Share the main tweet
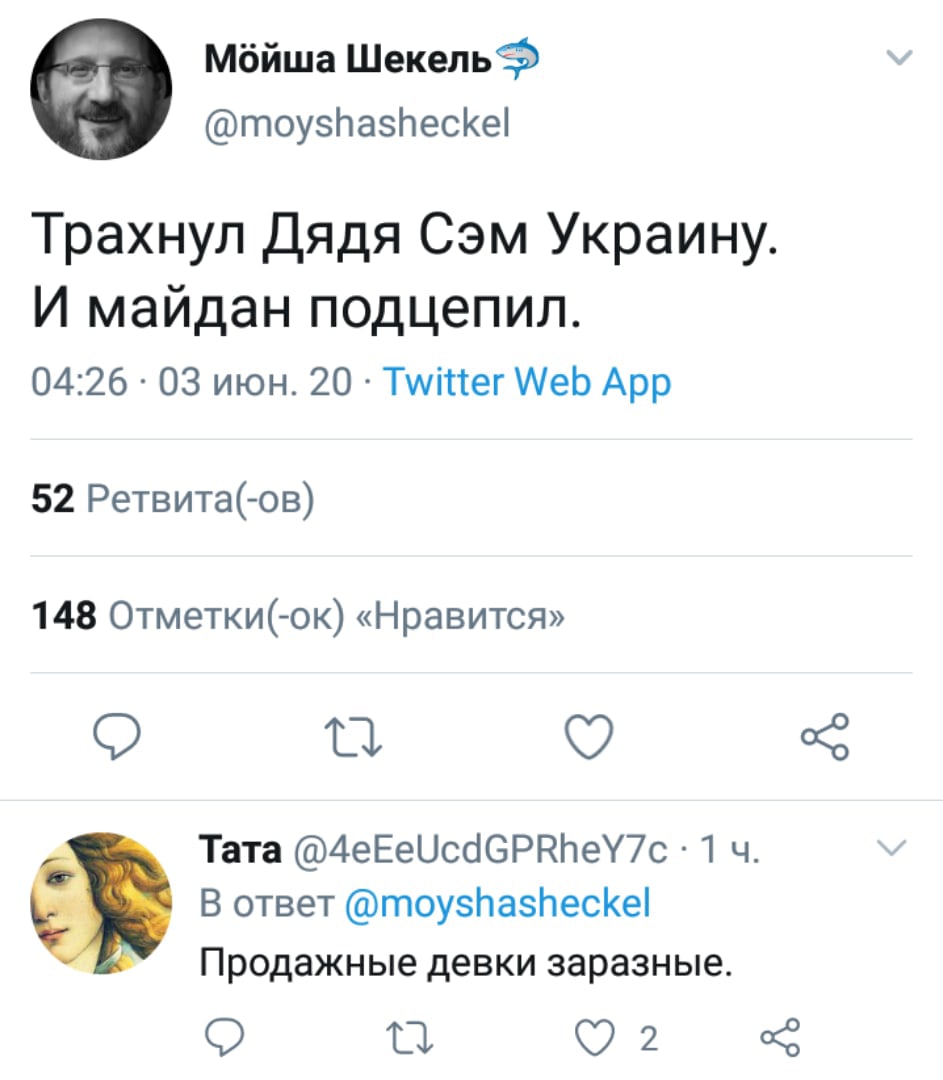Image resolution: width=943 pixels, height=1080 pixels. [824, 739]
